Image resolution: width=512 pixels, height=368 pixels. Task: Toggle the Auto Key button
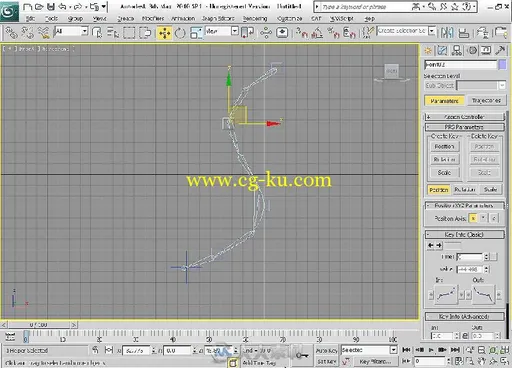(326, 350)
